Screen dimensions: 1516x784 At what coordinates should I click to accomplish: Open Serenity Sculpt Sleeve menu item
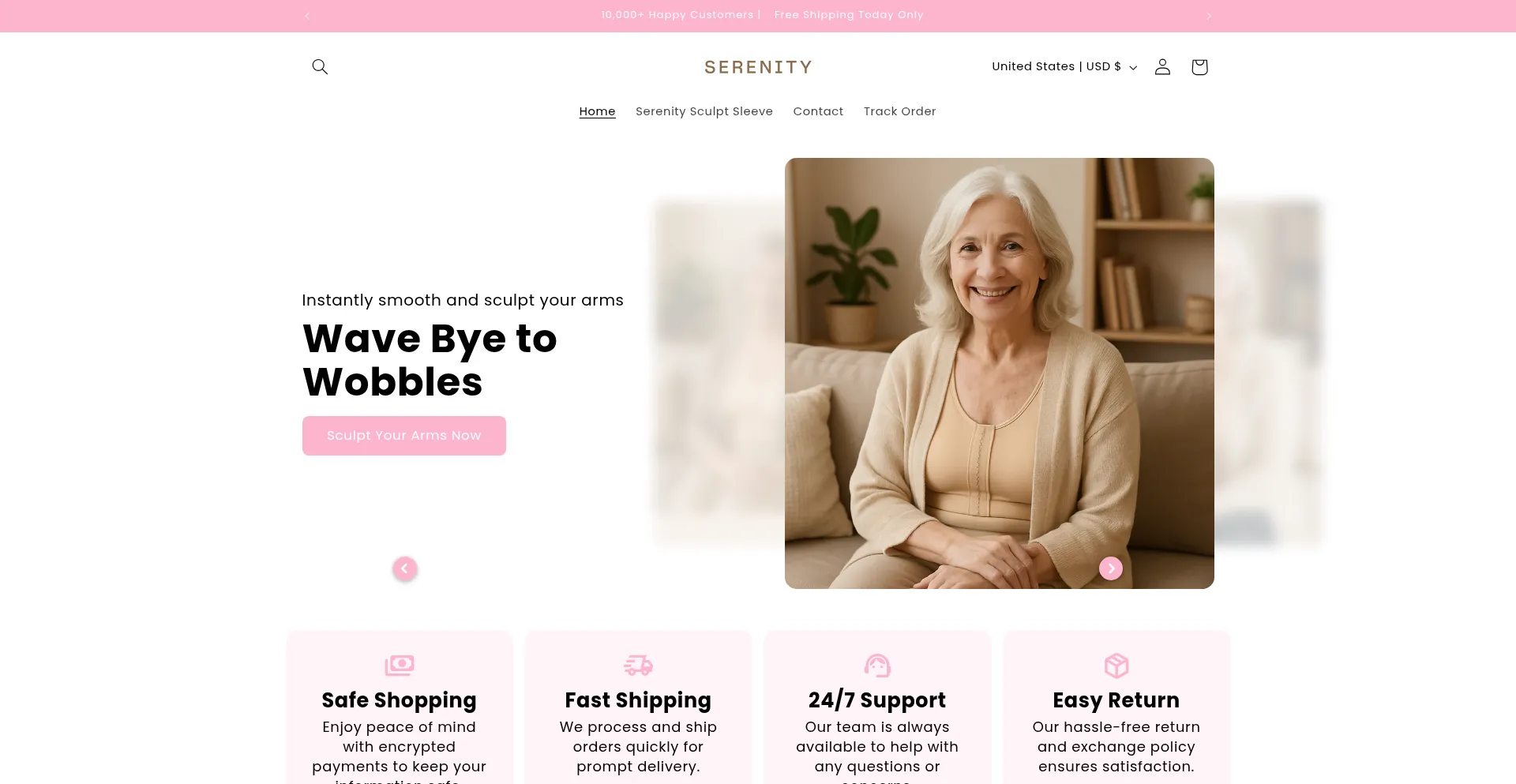[x=704, y=111]
